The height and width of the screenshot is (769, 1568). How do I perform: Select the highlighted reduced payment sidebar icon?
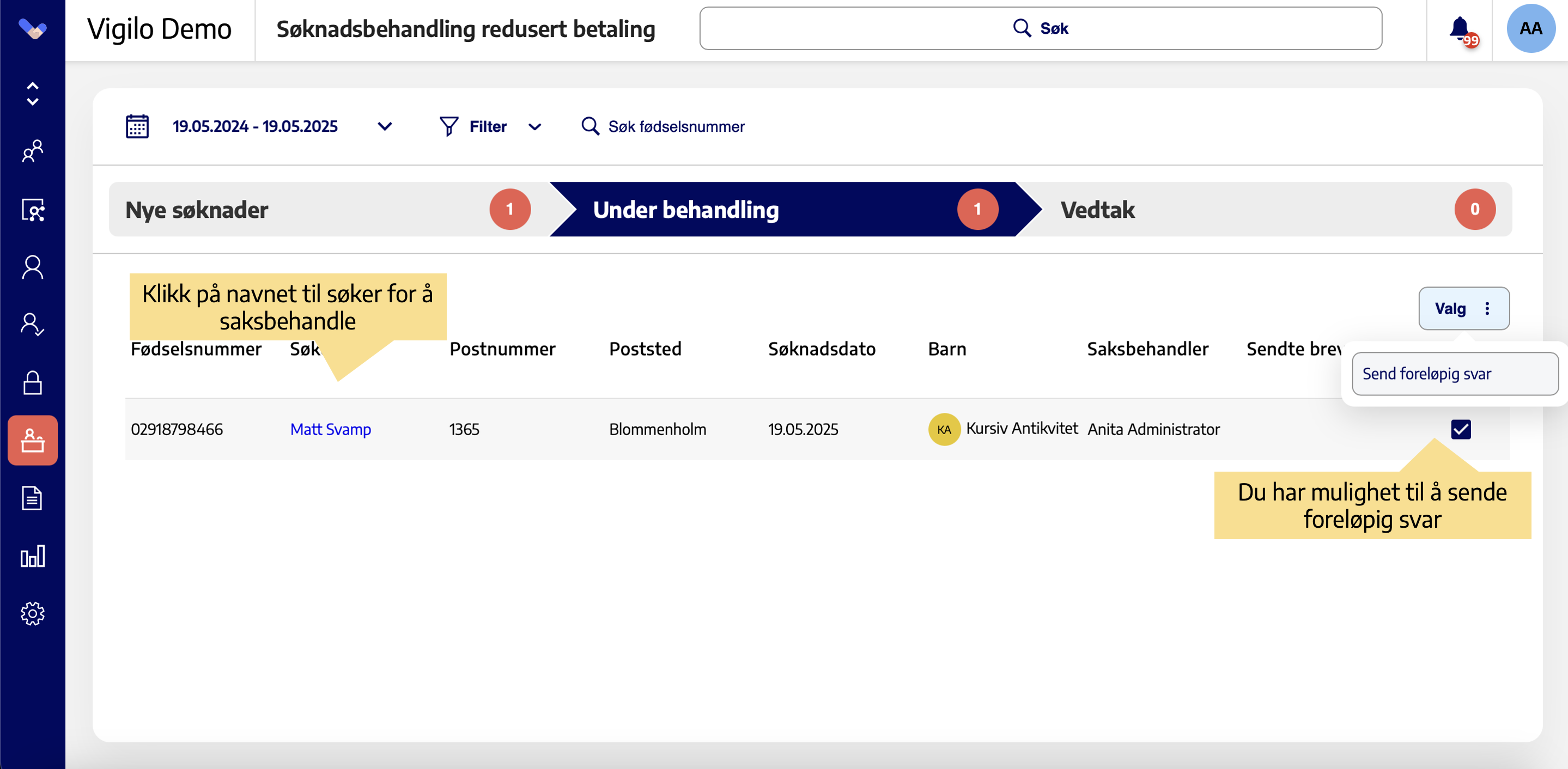coord(32,441)
